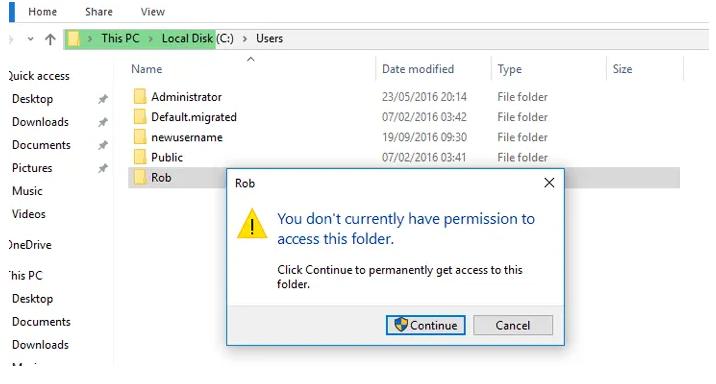This screenshot has width=716, height=384.
Task: Close the Rob permission dialog
Action: [549, 183]
